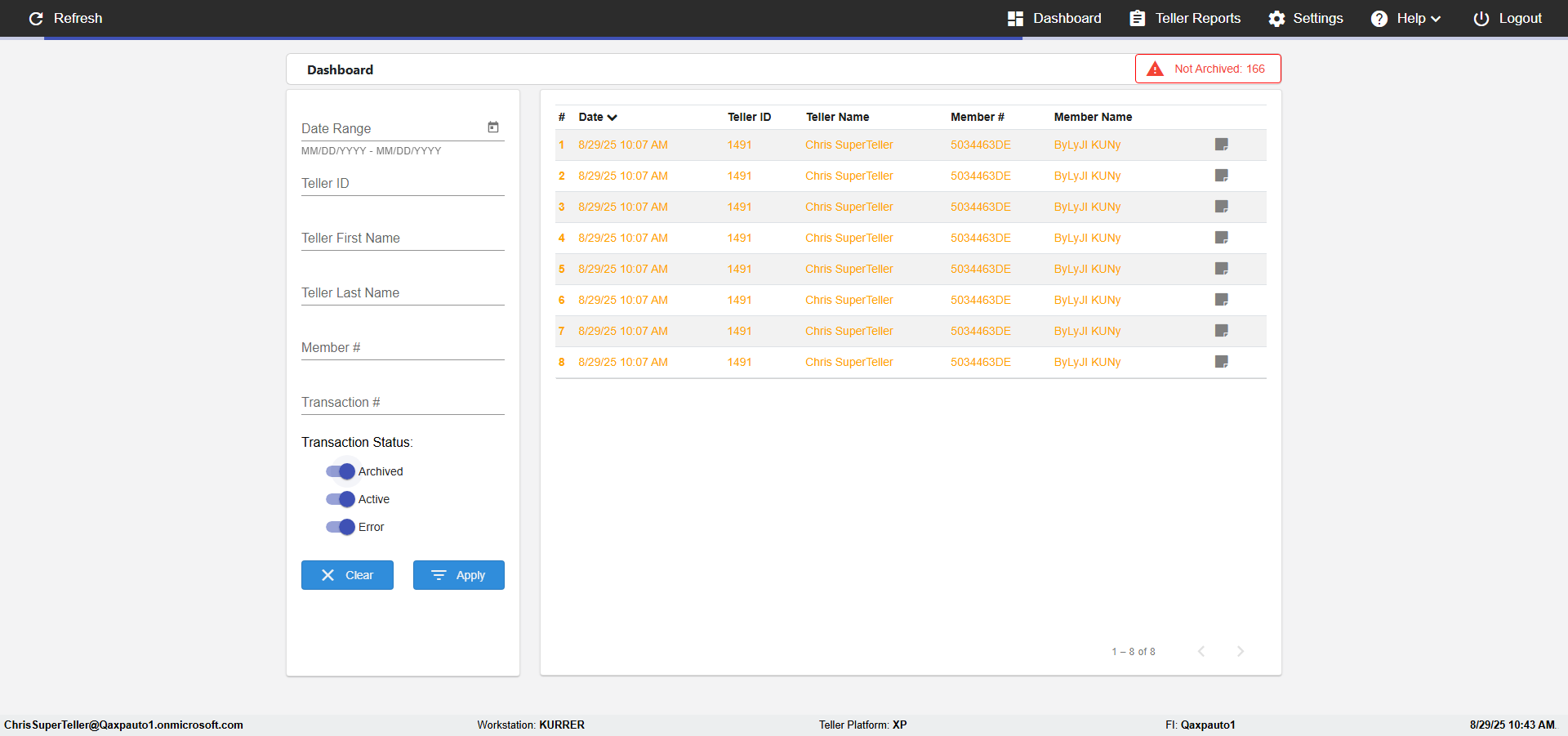Click the Teller Name column header
Image resolution: width=1568 pixels, height=736 pixels.
pyautogui.click(x=837, y=117)
